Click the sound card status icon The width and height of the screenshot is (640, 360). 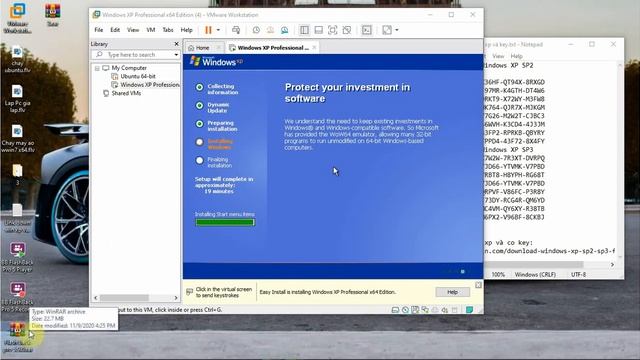[x=445, y=310]
